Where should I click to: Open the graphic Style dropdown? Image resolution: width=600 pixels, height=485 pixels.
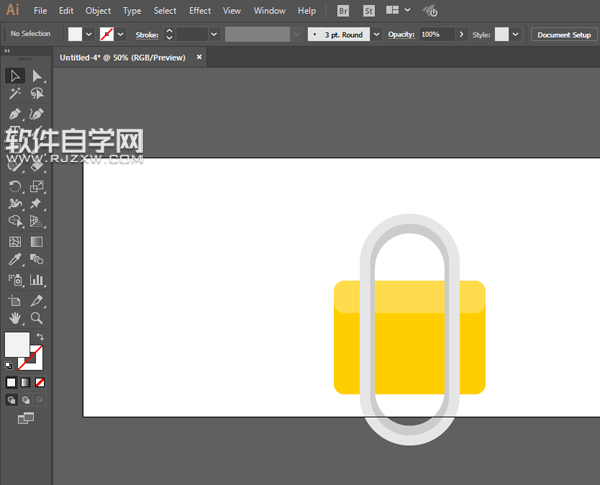coord(516,34)
